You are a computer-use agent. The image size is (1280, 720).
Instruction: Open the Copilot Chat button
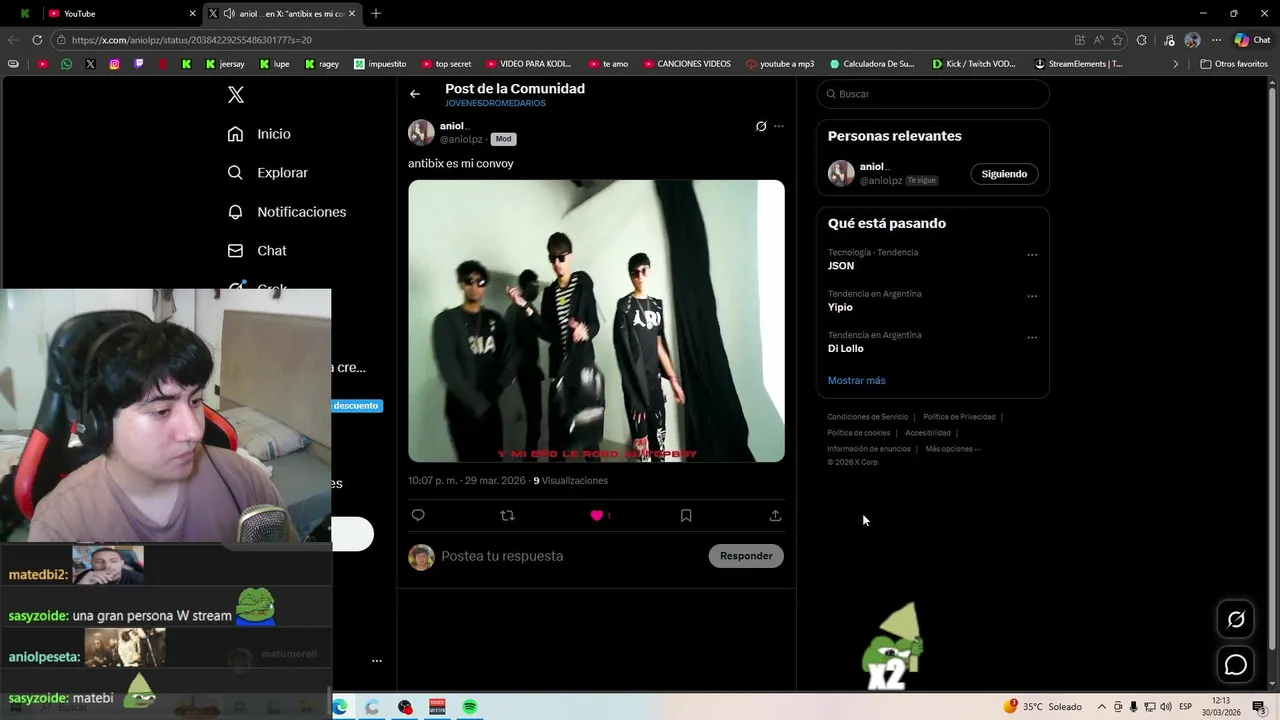click(x=1252, y=40)
